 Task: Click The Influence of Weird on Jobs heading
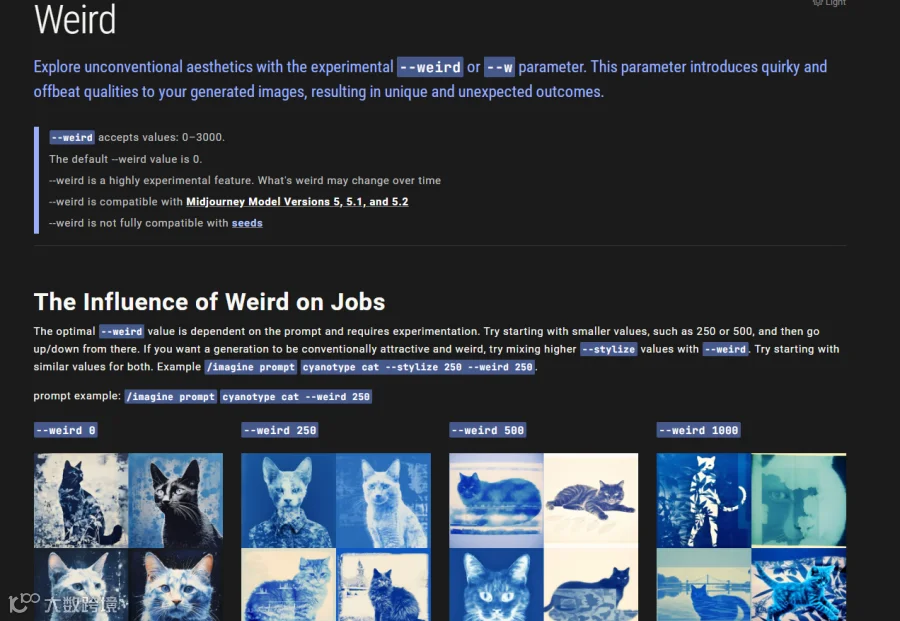point(210,302)
